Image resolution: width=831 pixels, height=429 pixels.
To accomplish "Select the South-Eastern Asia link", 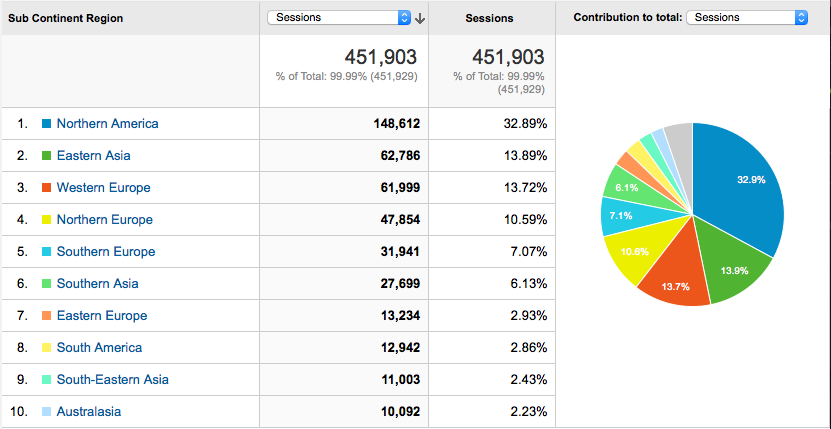I will tap(112, 380).
